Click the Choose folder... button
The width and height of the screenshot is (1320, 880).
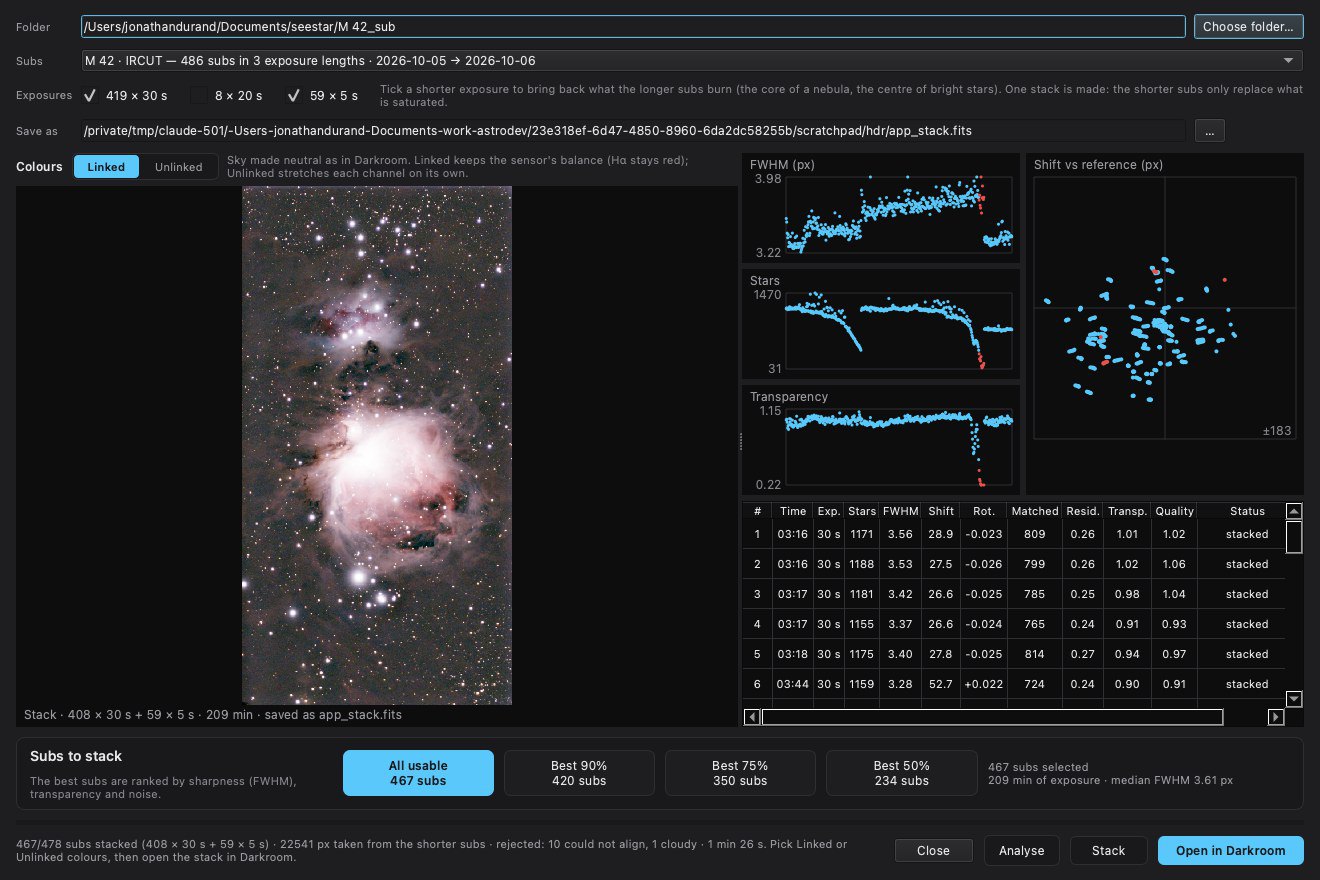[1249, 27]
